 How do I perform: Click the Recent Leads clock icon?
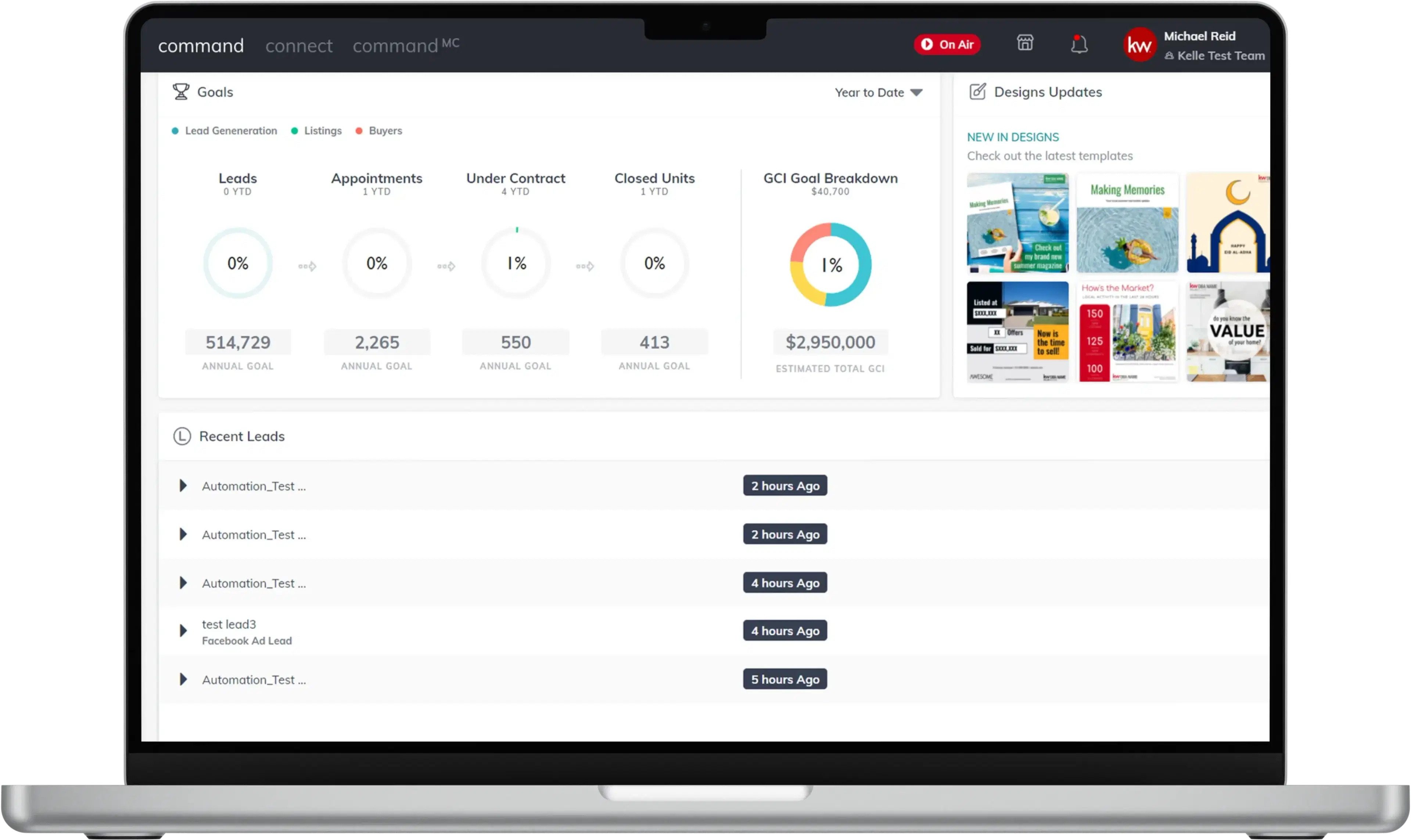182,436
